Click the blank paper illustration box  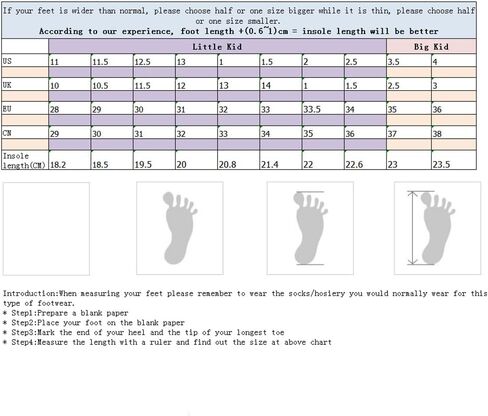46,229
